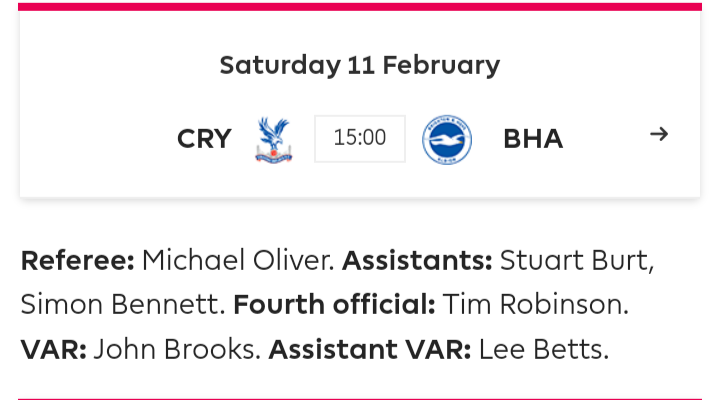Select assistant name Stuart Burt
The height and width of the screenshot is (400, 720).
coord(576,260)
